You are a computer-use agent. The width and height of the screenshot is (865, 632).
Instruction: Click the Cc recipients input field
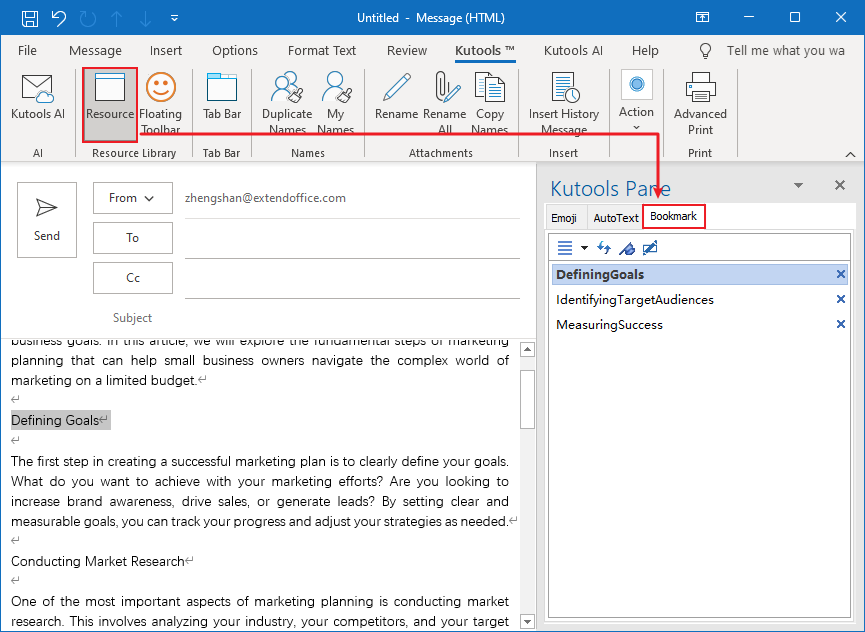point(352,278)
